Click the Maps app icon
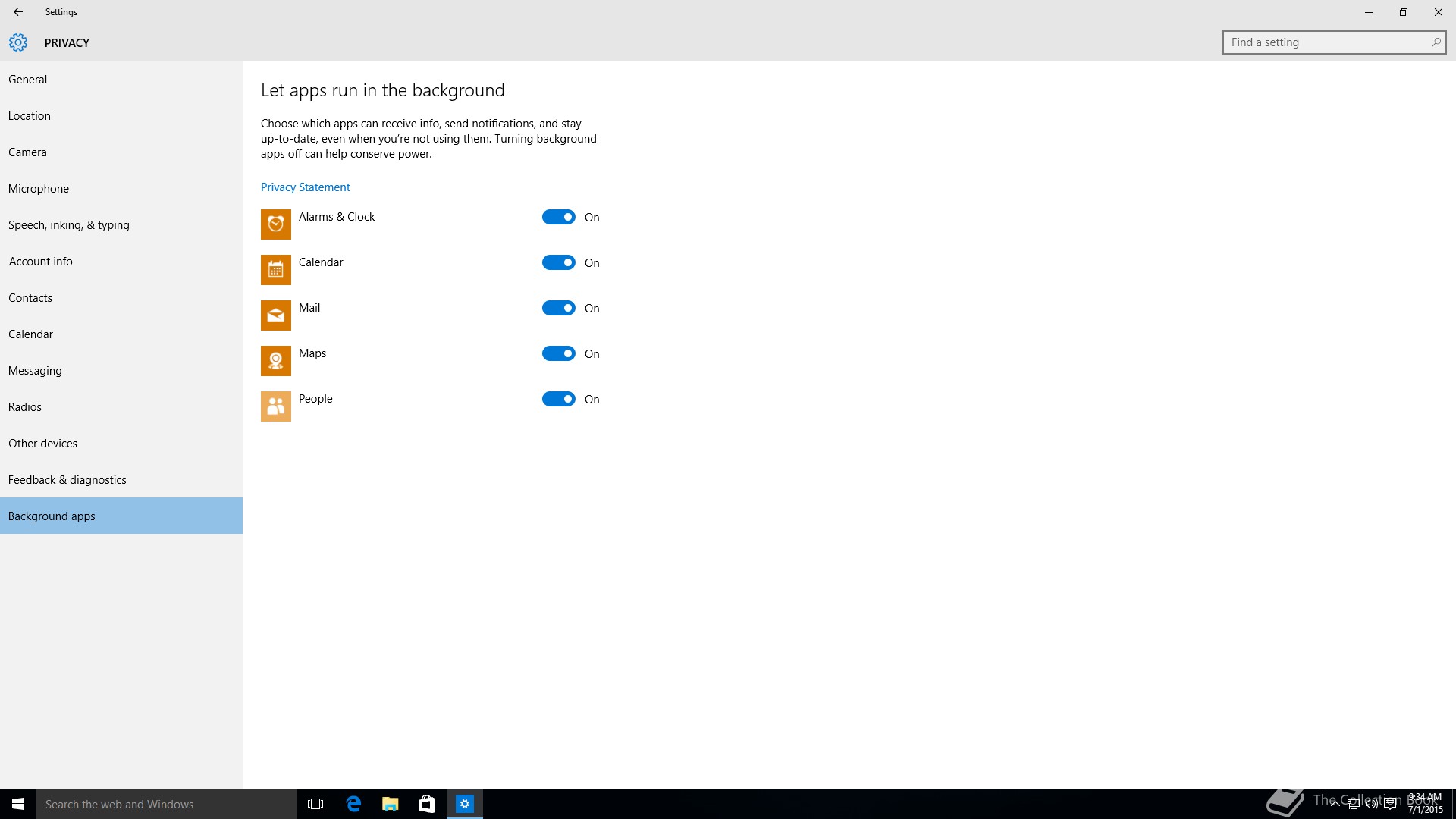Viewport: 1456px width, 819px height. pos(275,361)
